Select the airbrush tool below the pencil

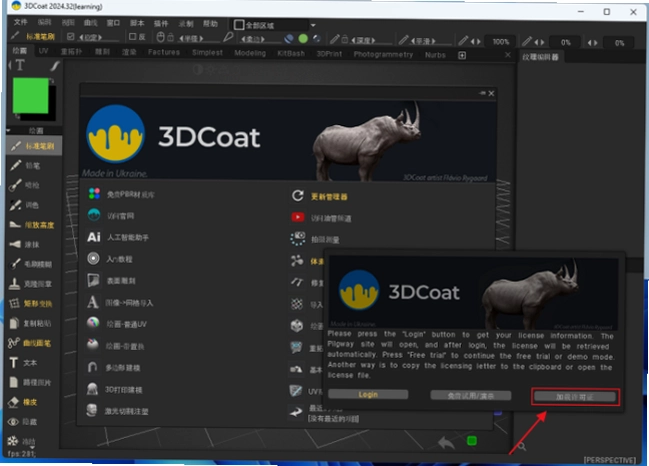tap(25, 185)
